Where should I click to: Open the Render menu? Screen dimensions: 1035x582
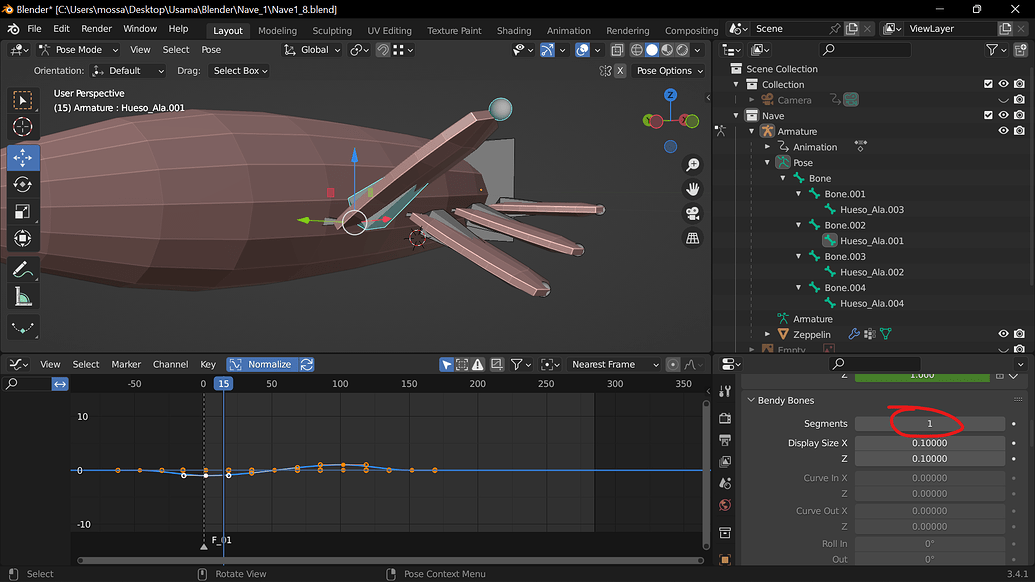pos(96,29)
